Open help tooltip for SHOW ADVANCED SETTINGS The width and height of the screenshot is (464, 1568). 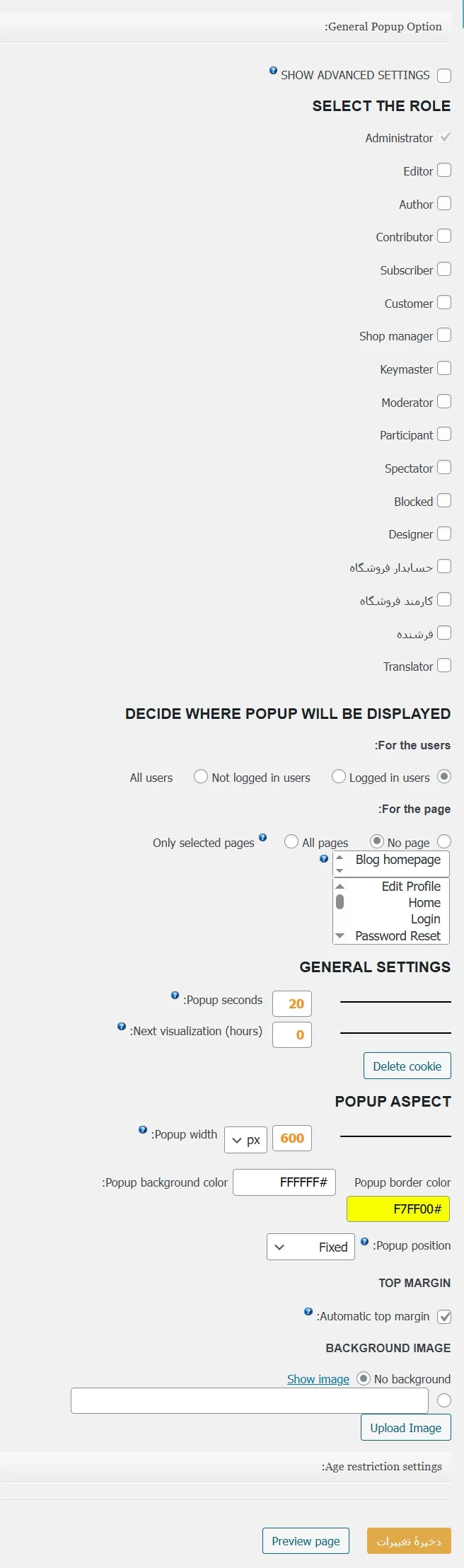point(273,71)
